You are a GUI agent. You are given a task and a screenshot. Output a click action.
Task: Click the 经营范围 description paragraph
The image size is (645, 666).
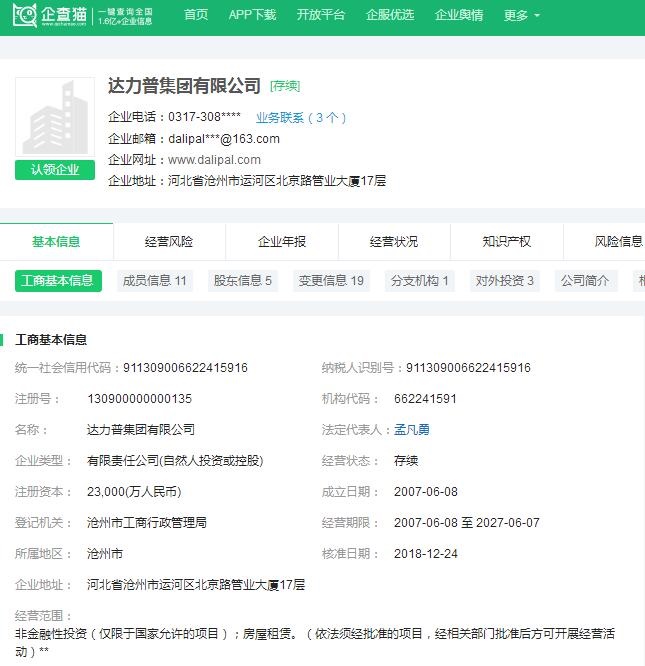pyautogui.click(x=315, y=642)
